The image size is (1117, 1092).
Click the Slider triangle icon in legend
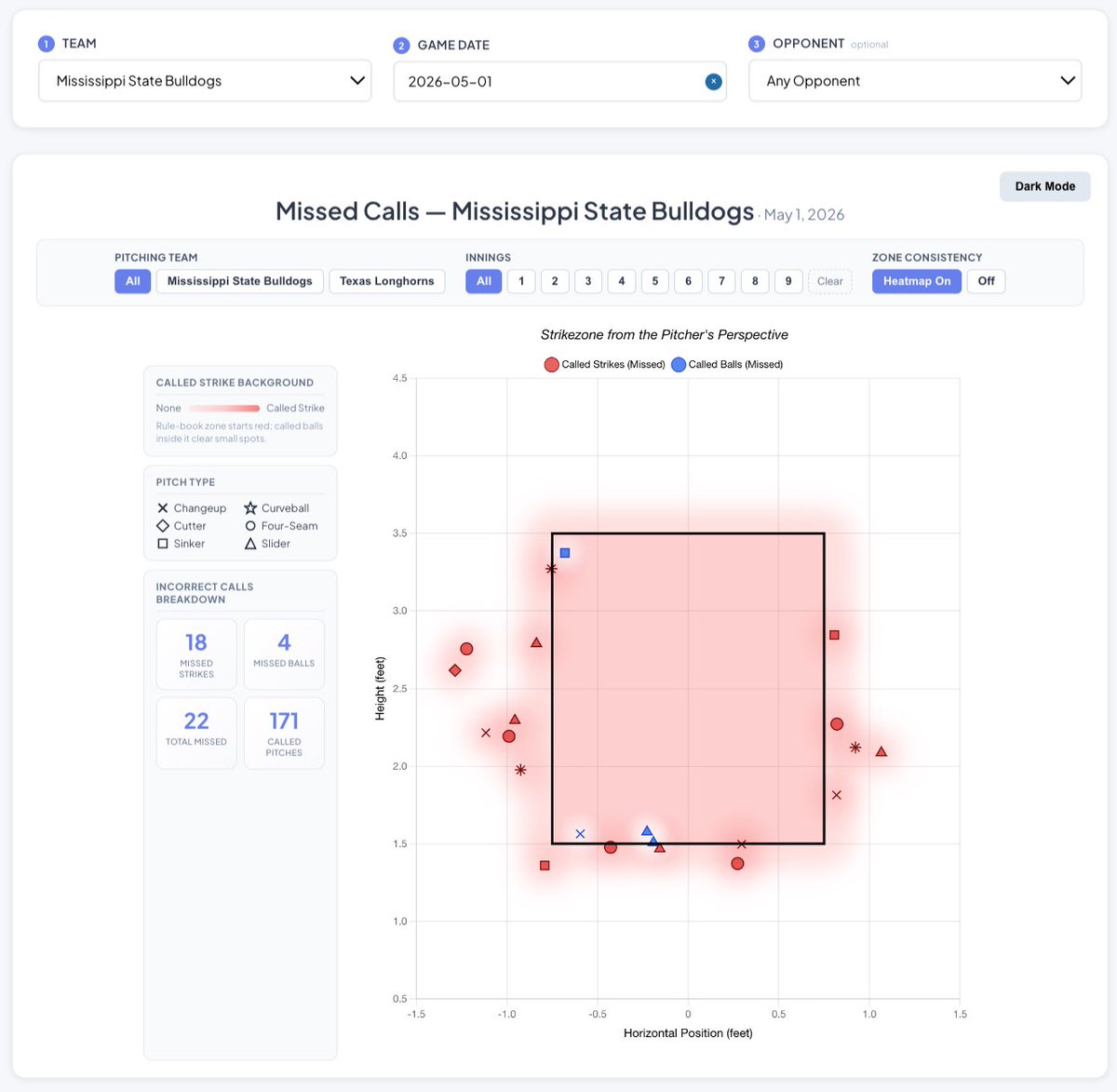250,544
